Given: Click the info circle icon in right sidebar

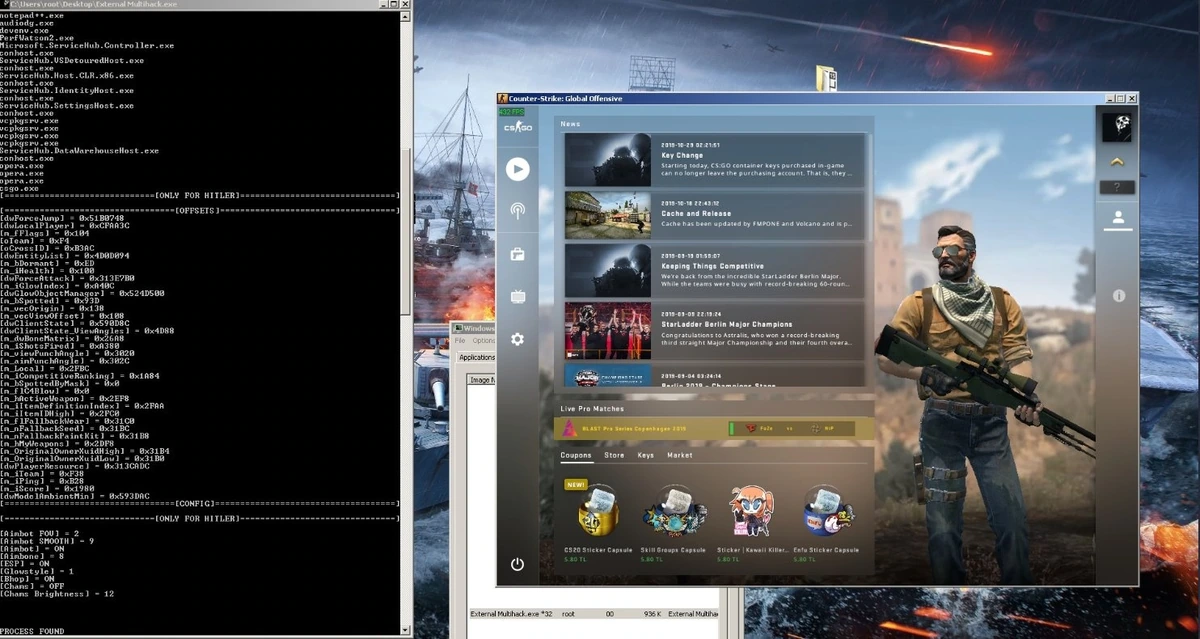Looking at the screenshot, I should click(1118, 296).
